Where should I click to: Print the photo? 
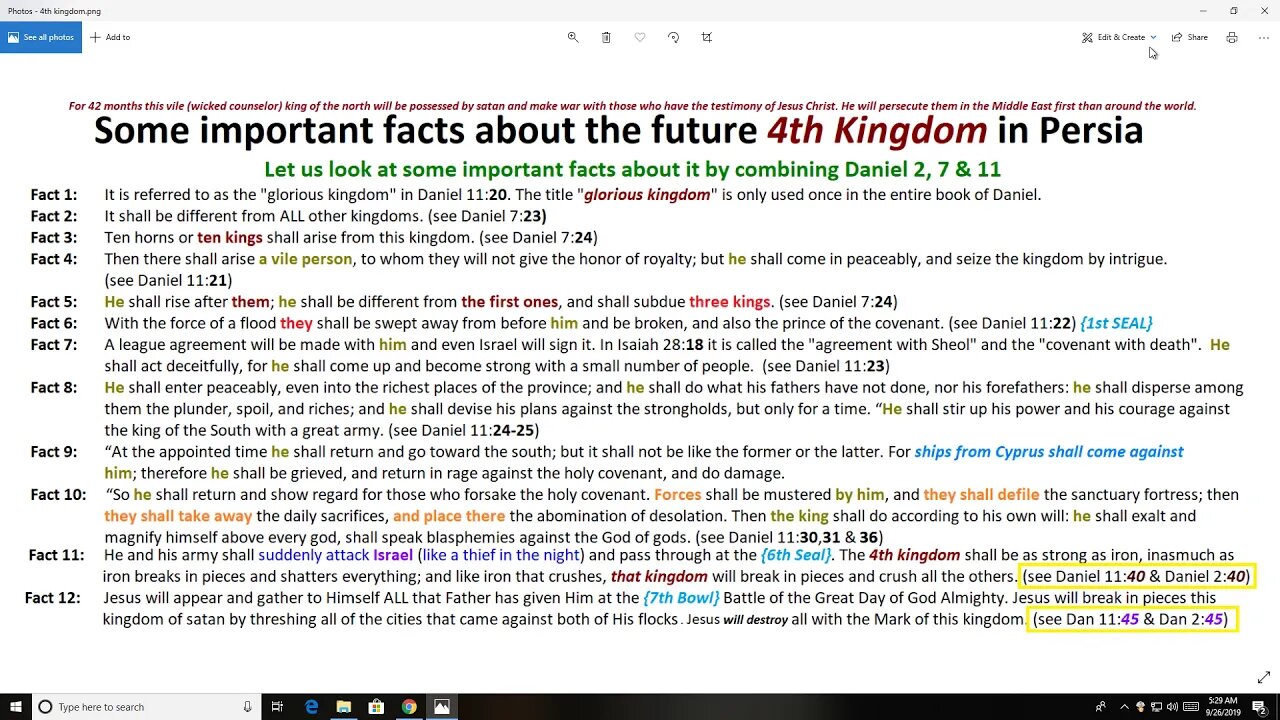pyautogui.click(x=1232, y=37)
